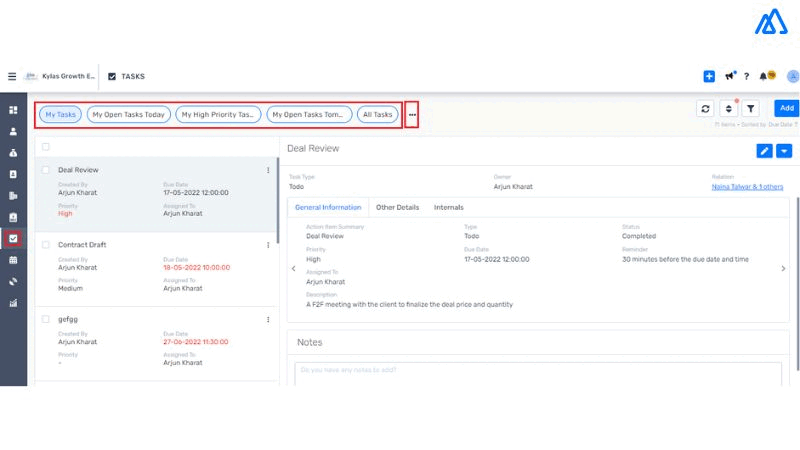This screenshot has width=800, height=450.
Task: Click the Tasks icon in the left sidebar
Action: point(13,238)
